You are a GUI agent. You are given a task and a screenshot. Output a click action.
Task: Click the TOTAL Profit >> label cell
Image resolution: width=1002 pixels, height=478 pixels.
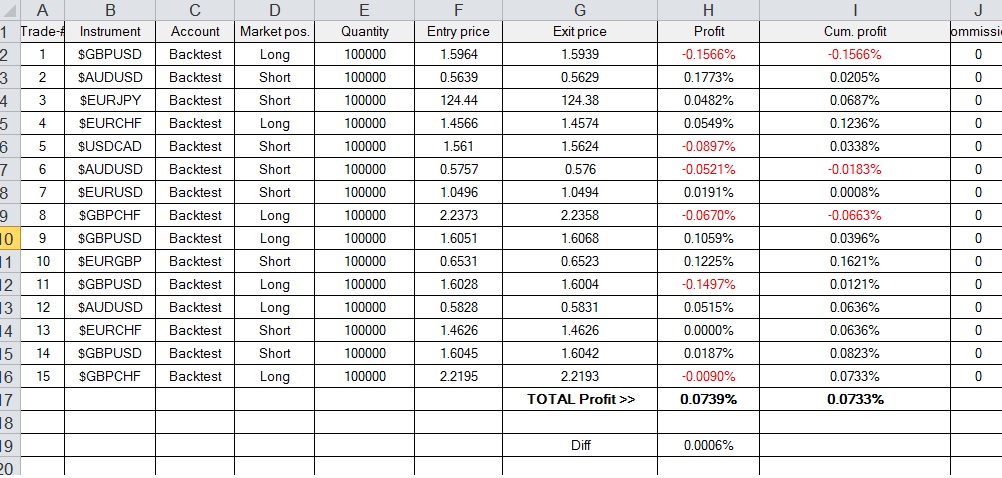580,399
